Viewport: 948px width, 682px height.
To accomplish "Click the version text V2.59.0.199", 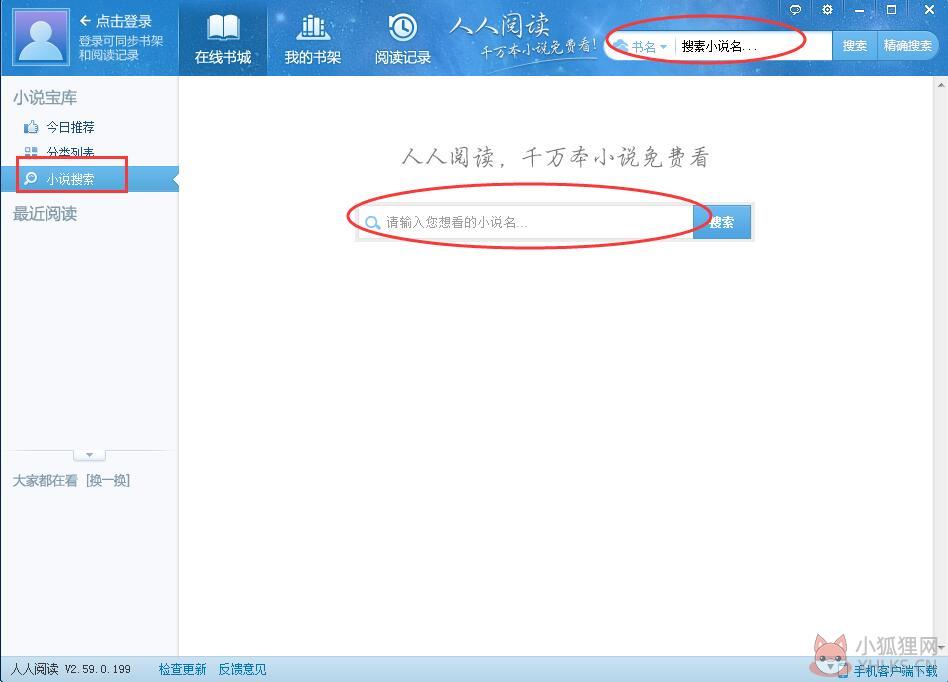I will (97, 669).
